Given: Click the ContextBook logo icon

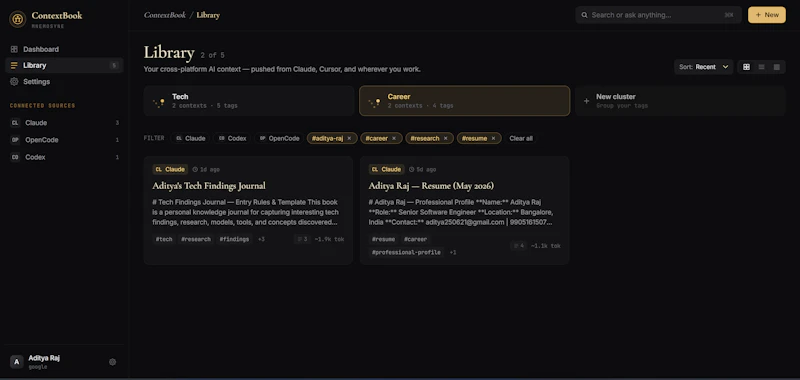Looking at the screenshot, I should coord(17,19).
